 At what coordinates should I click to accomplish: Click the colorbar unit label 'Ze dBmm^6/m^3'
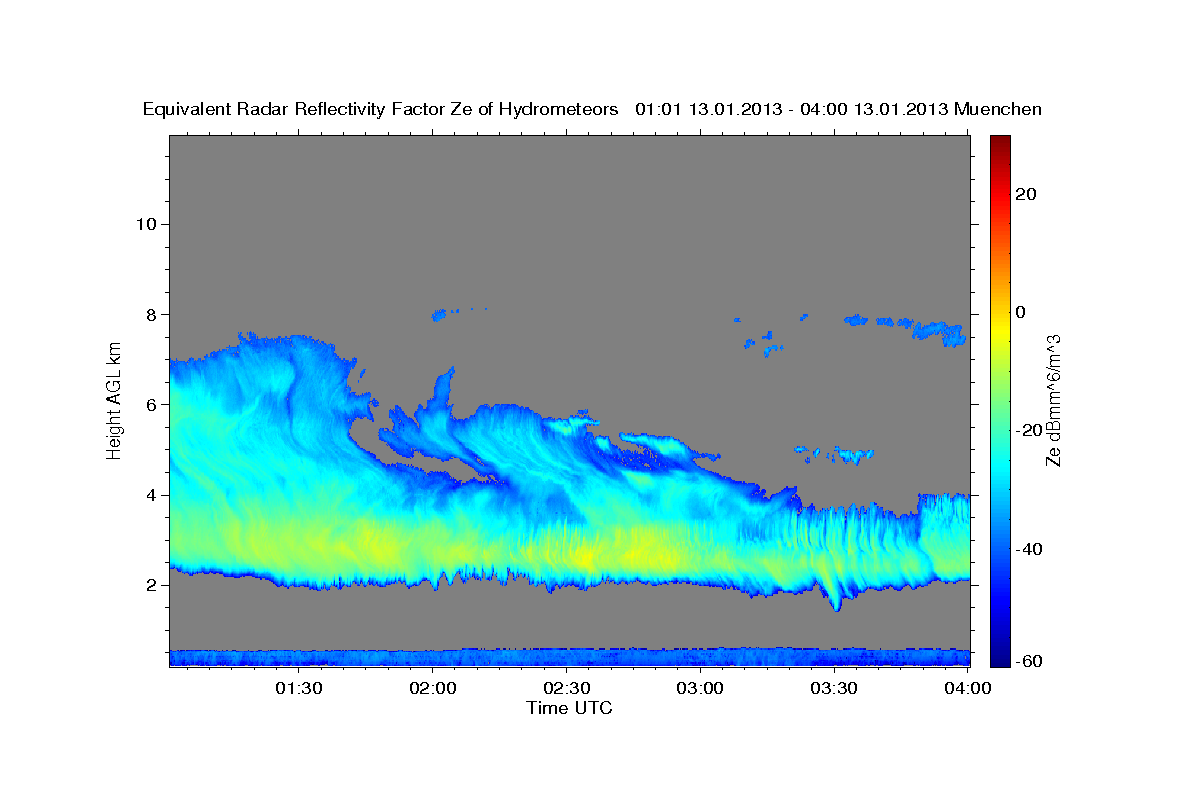1053,400
